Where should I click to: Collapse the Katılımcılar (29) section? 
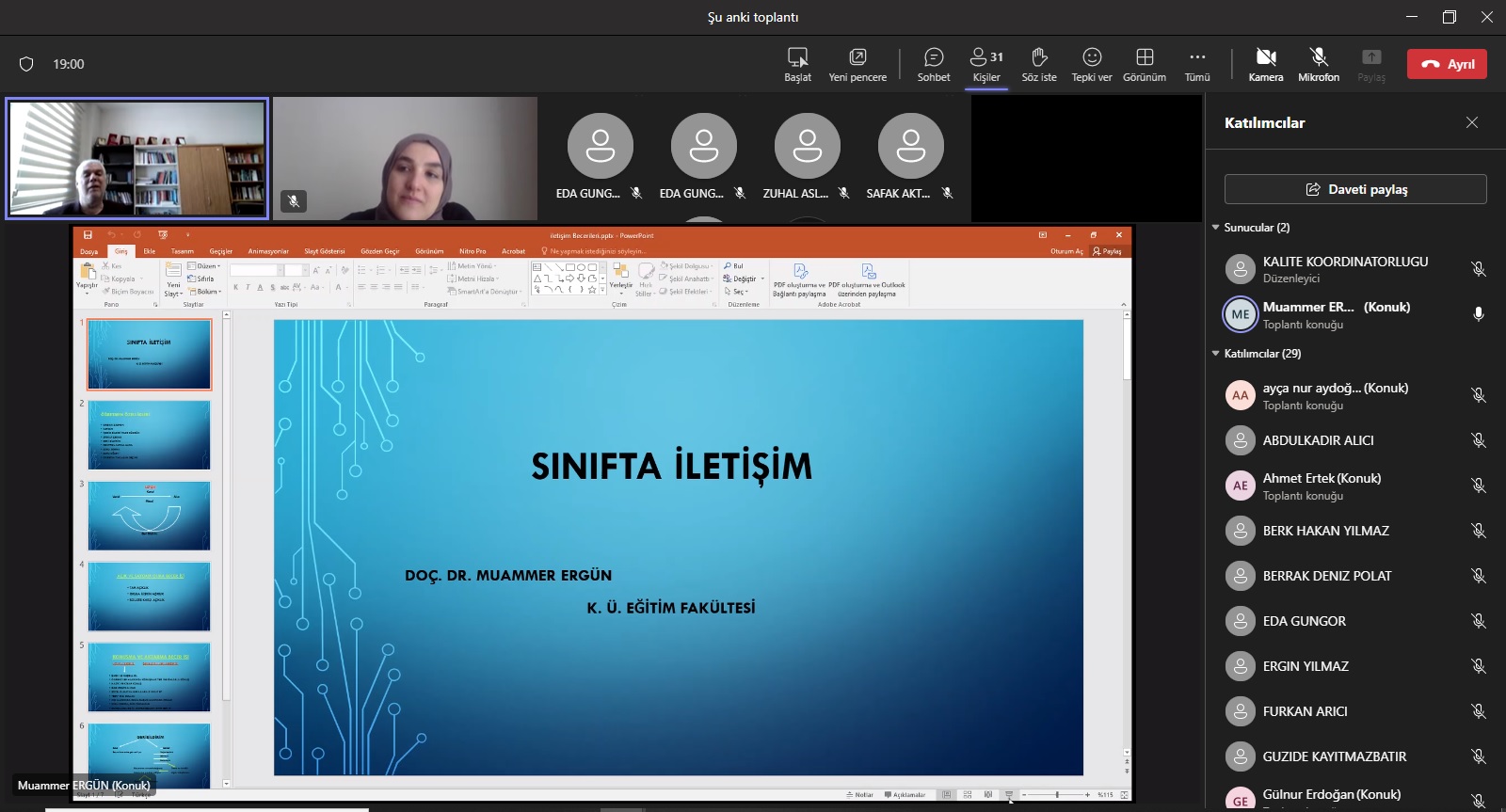point(1216,354)
